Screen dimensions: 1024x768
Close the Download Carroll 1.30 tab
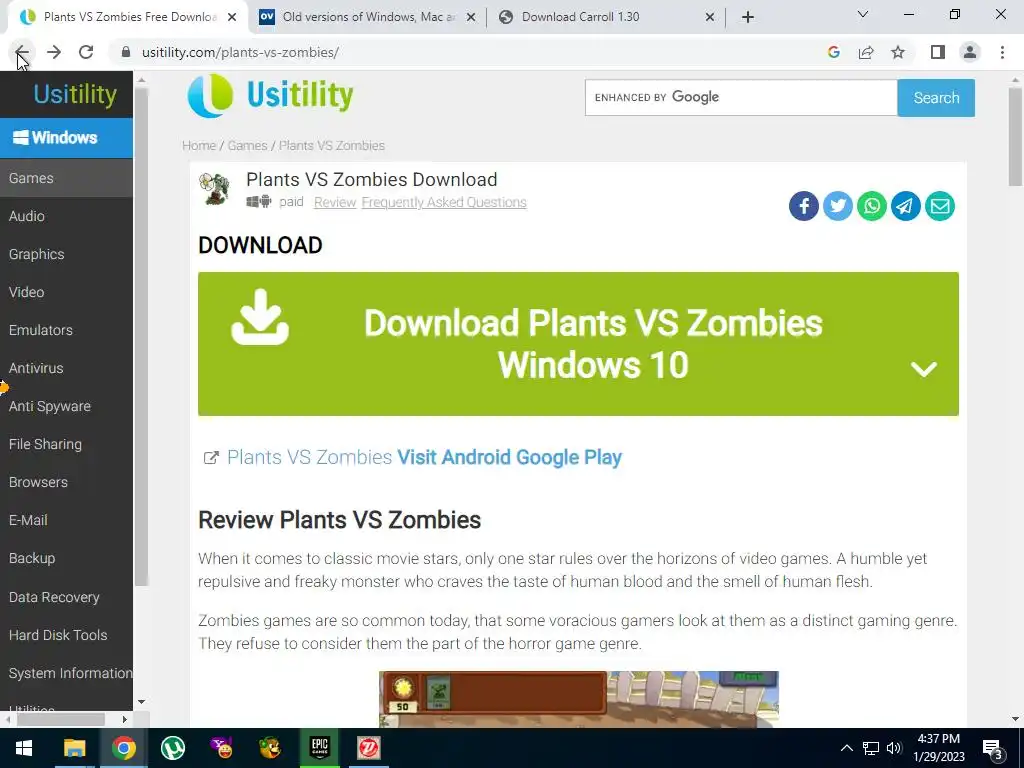coord(710,18)
